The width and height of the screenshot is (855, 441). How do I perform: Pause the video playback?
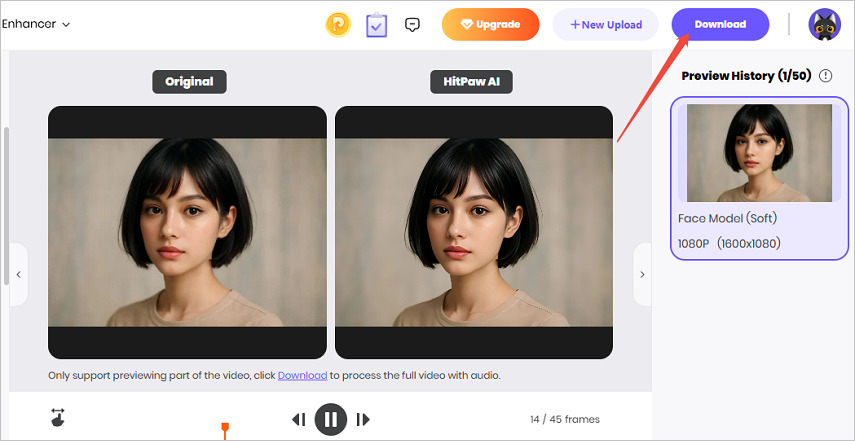(330, 419)
